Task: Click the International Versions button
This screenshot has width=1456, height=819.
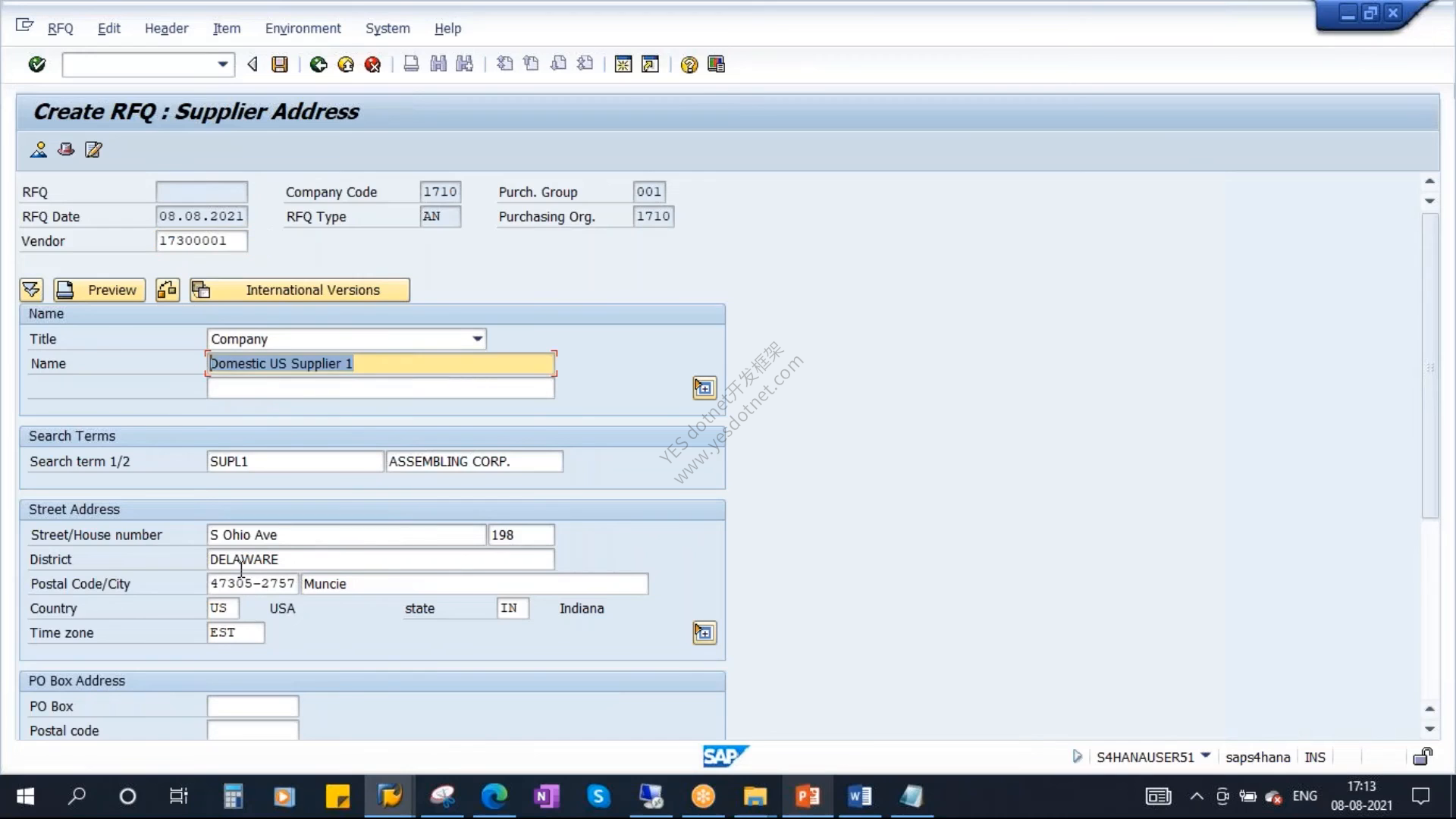Action: point(300,290)
